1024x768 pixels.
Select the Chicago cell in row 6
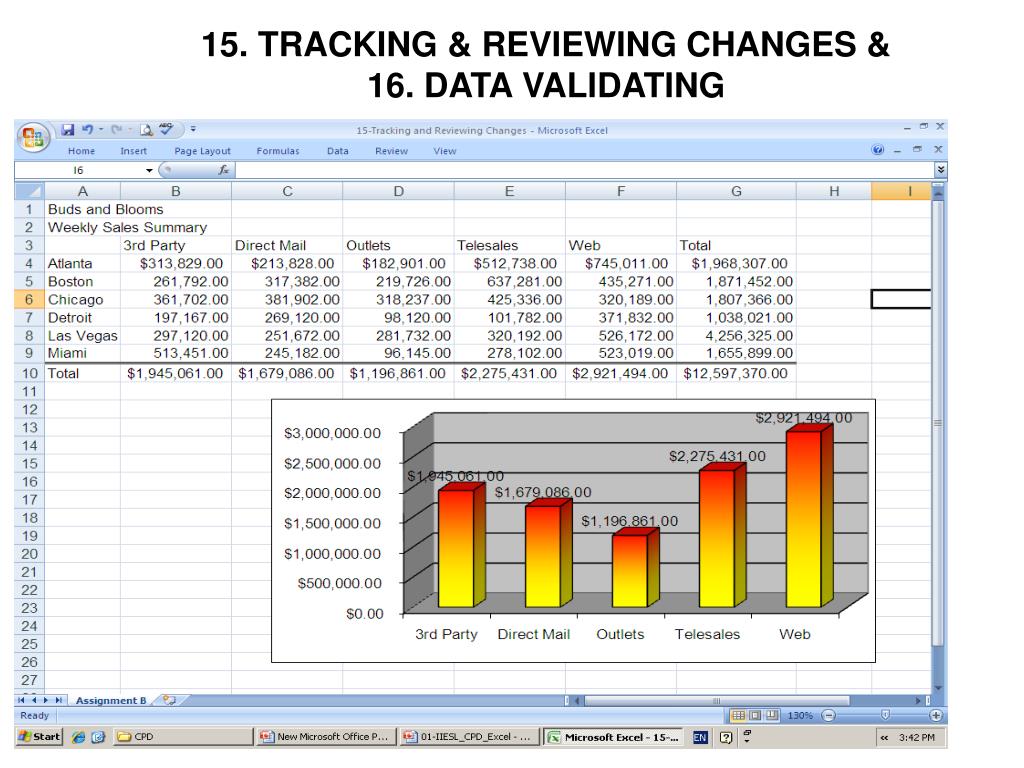click(82, 300)
